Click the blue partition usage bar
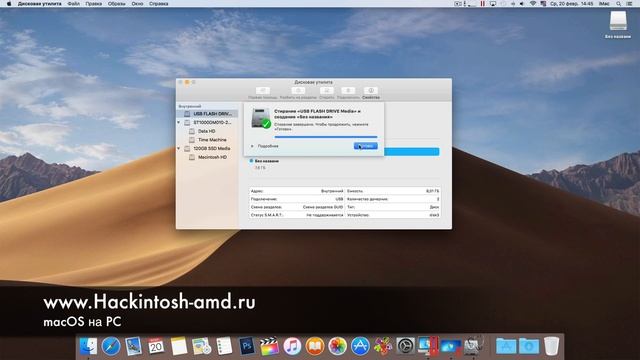This screenshot has width=640, height=360. [411, 152]
